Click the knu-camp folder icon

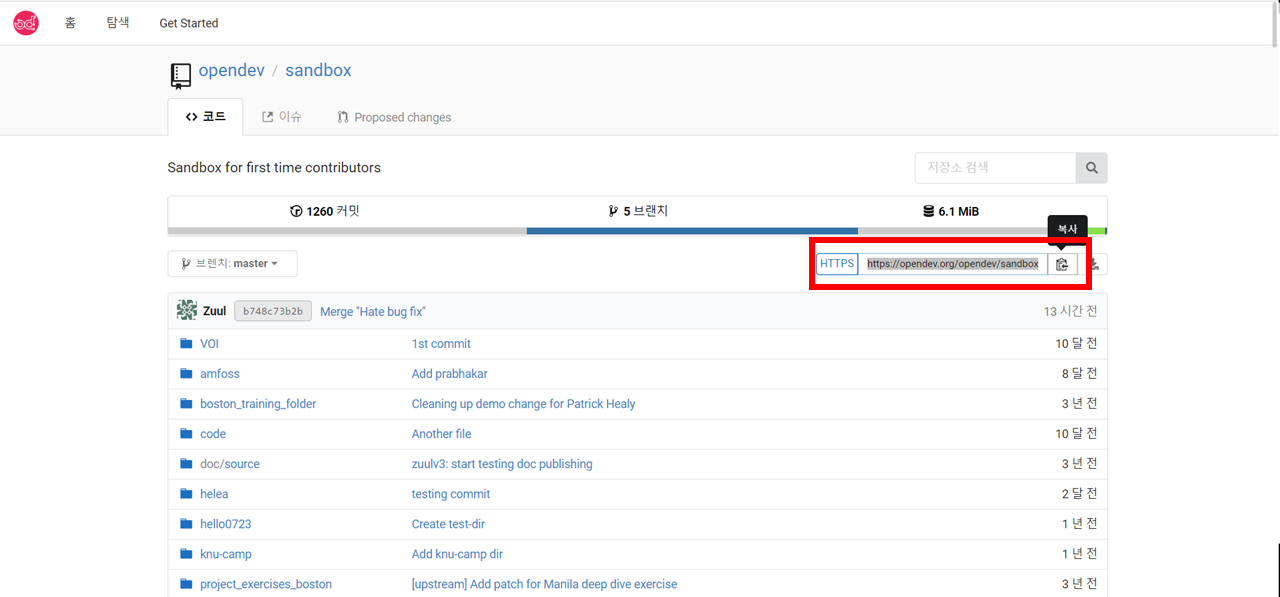coord(186,554)
